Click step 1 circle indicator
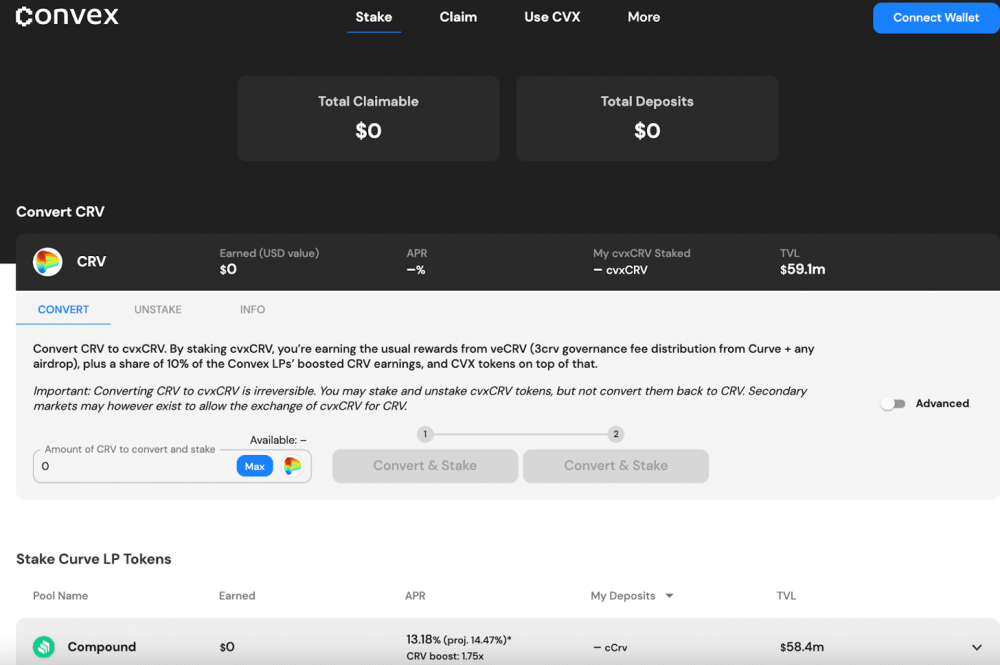The width and height of the screenshot is (1000, 665). pos(425,434)
